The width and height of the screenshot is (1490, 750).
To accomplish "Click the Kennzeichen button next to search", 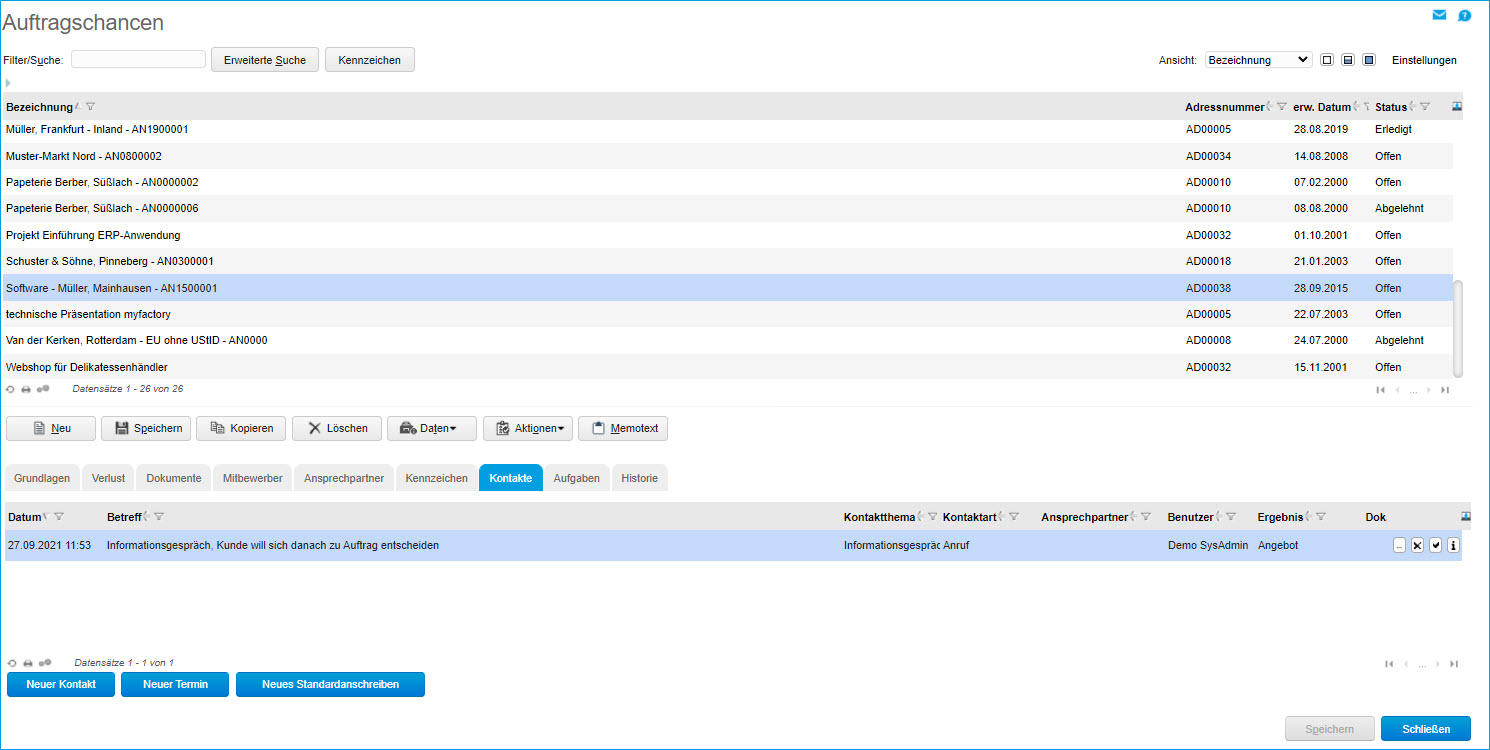I will coord(370,60).
